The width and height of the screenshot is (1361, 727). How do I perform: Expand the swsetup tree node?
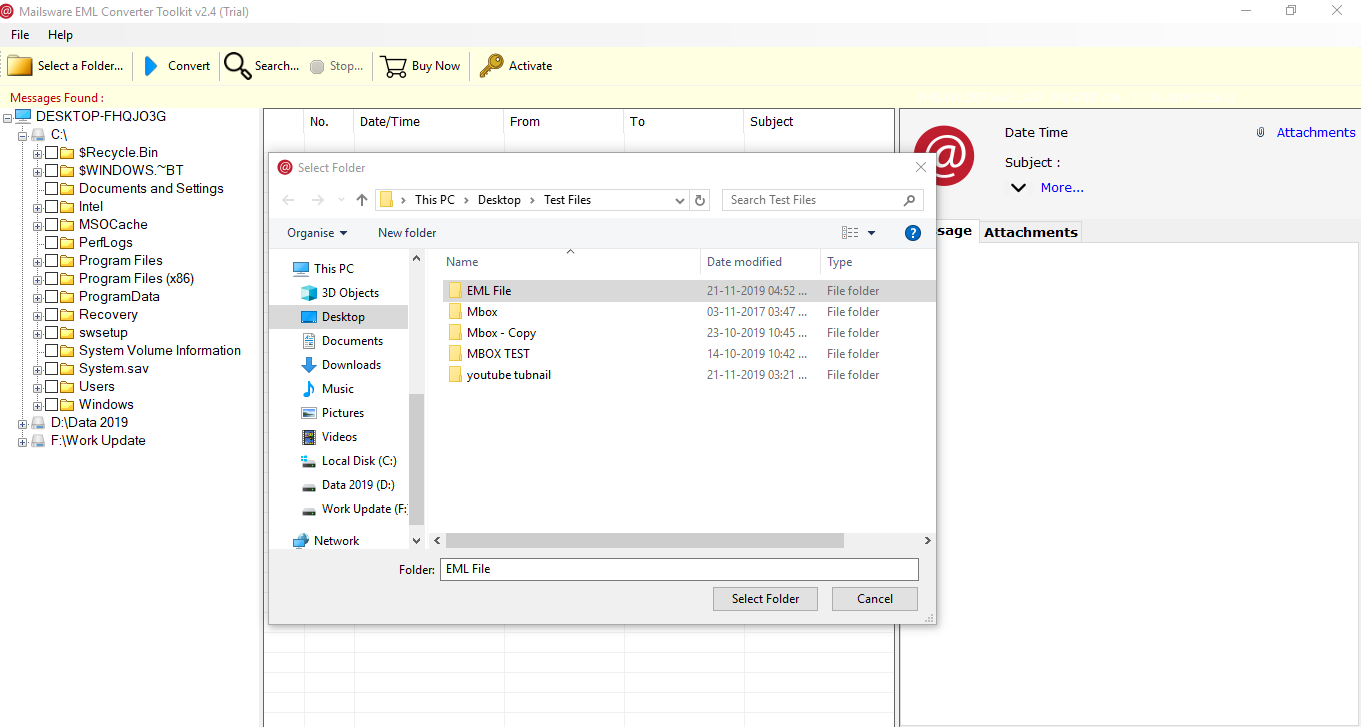[x=38, y=333]
